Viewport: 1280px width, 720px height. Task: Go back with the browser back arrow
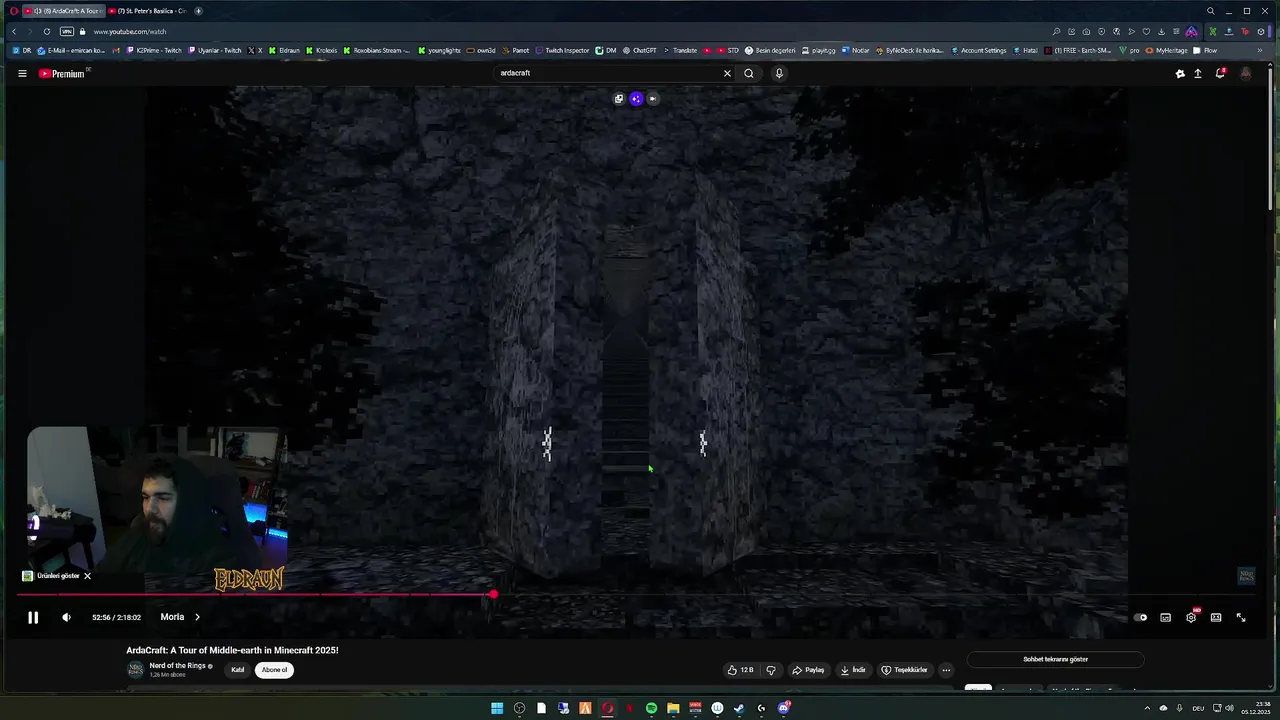click(14, 32)
